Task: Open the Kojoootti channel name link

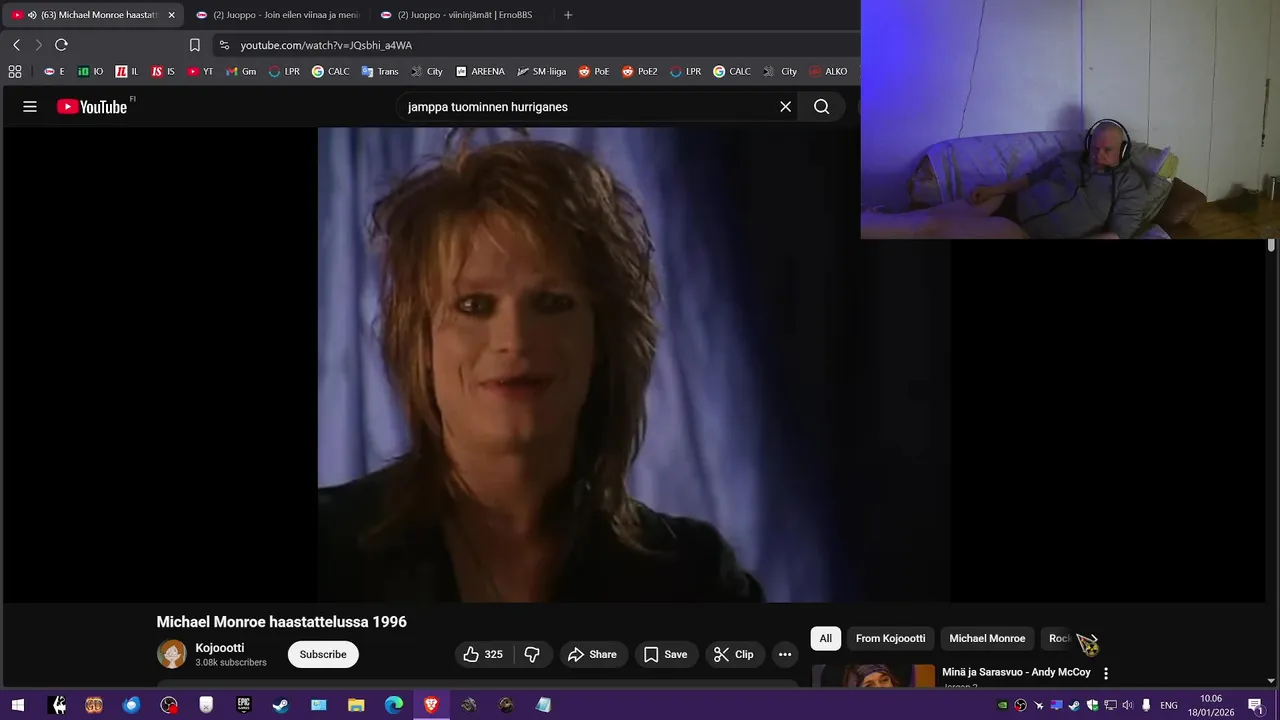Action: [220, 647]
